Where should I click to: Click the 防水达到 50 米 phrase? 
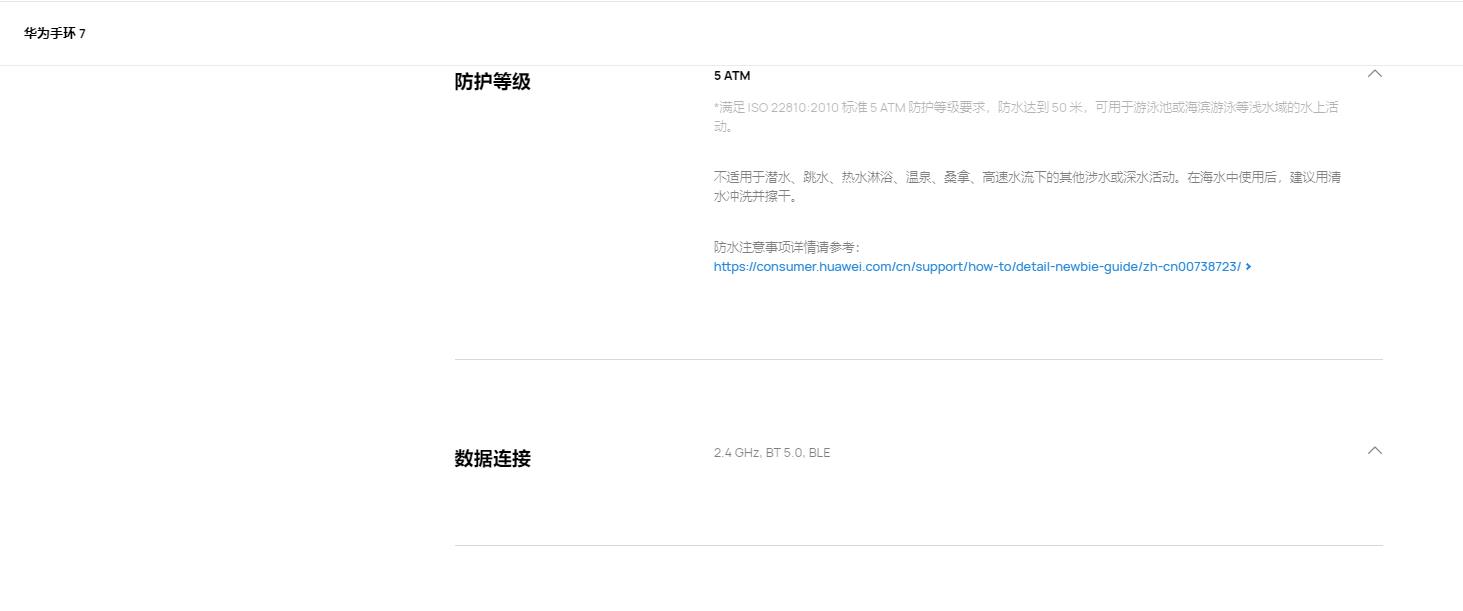pyautogui.click(x=1040, y=108)
